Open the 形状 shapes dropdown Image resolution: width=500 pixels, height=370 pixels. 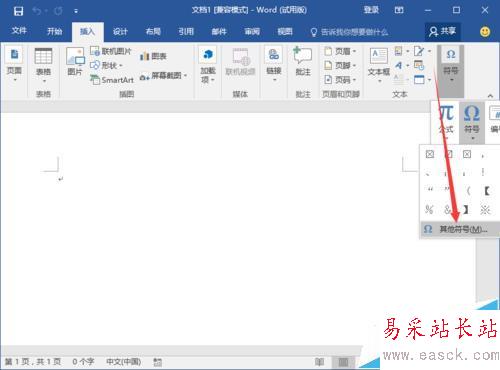(107, 65)
